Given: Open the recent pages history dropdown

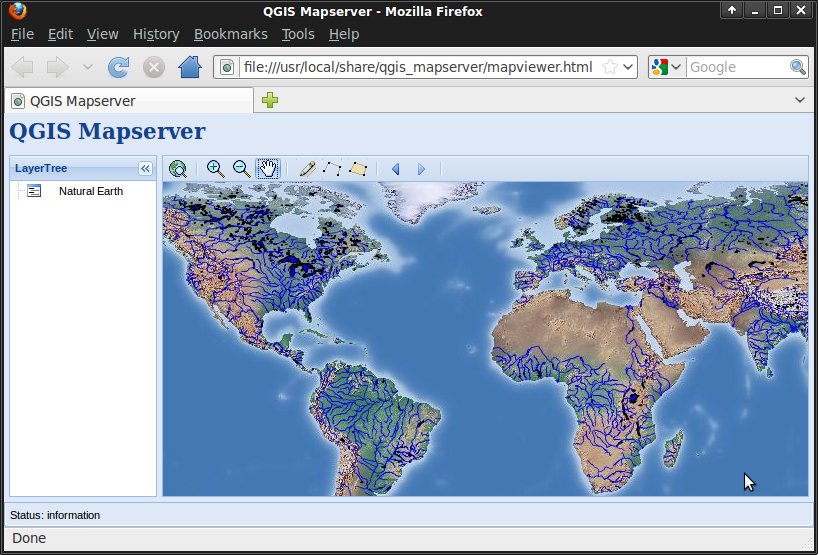Looking at the screenshot, I should [x=88, y=67].
